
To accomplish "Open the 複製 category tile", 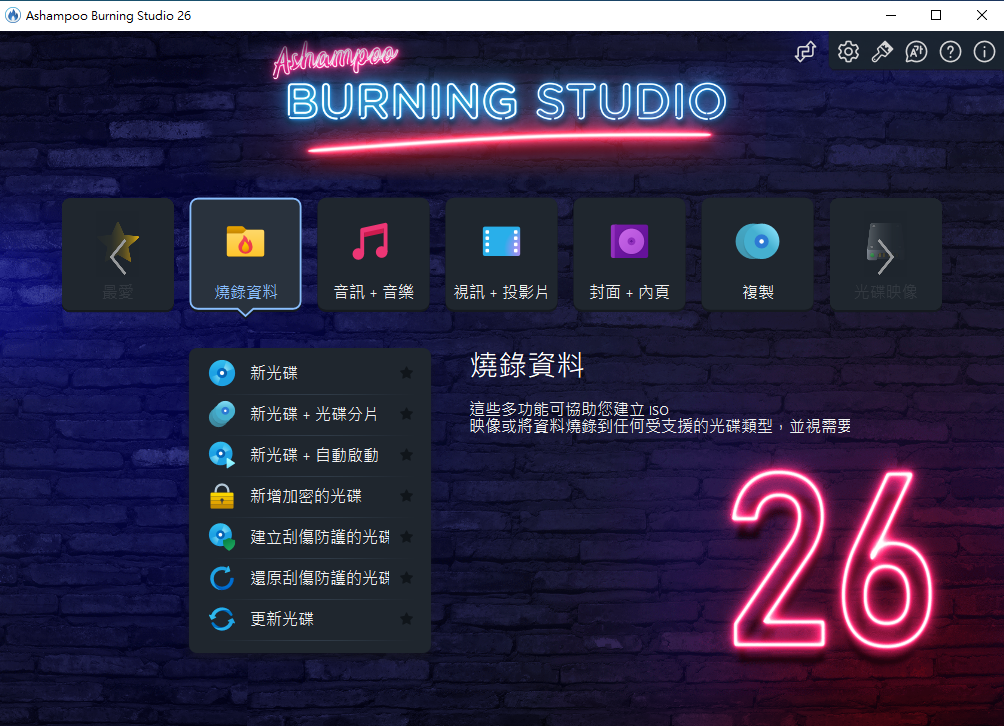I will click(757, 254).
